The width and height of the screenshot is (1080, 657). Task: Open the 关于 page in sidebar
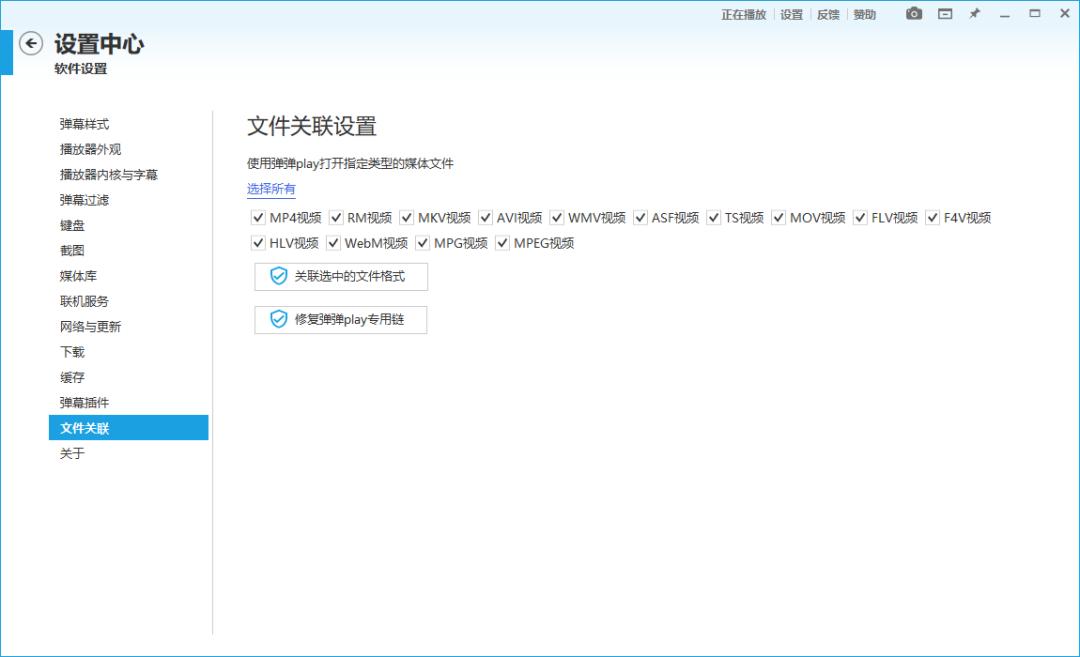click(71, 453)
